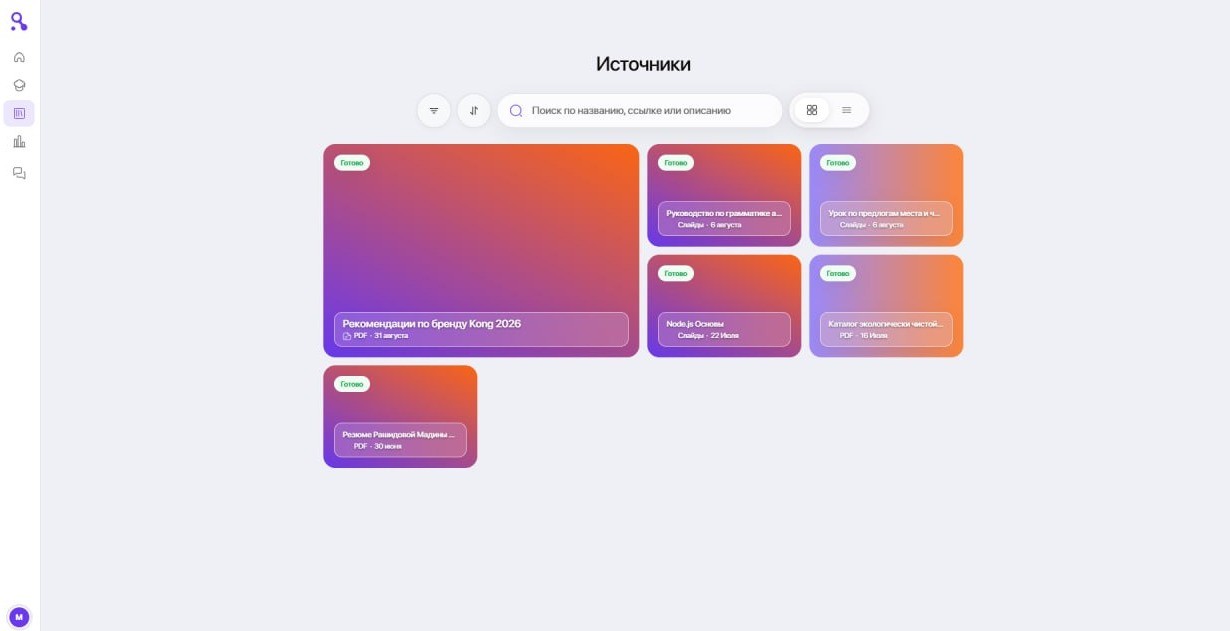Click the app logo in the sidebar
Viewport: 1230px width, 631px height.
point(19,21)
